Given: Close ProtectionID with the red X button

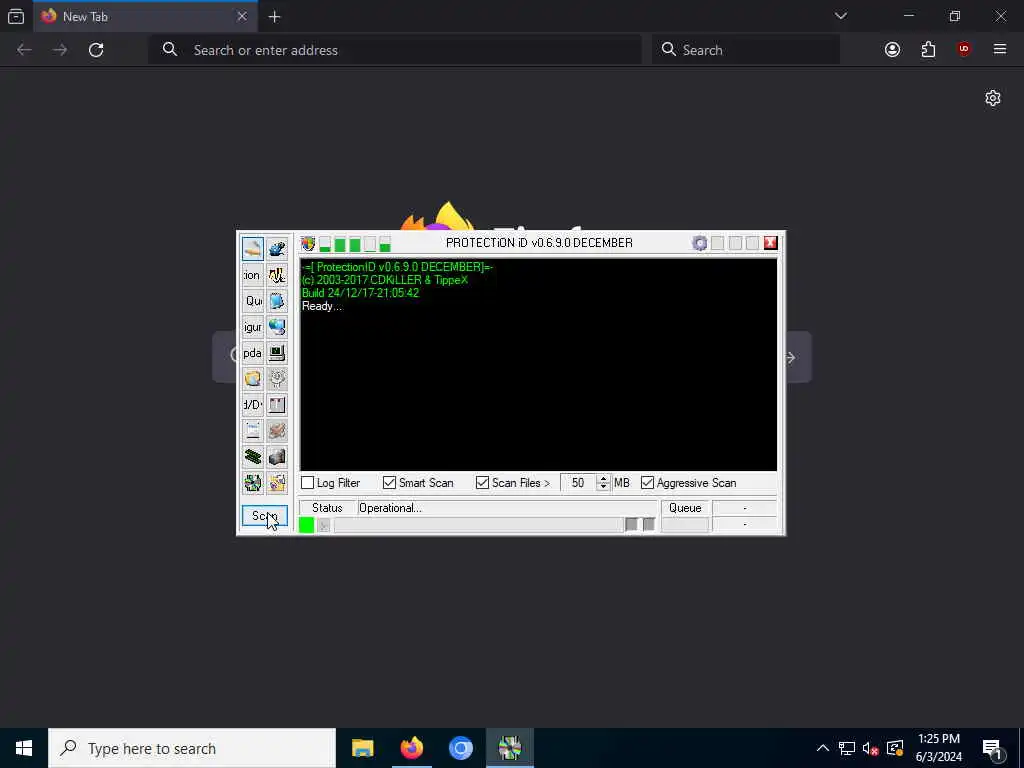Looking at the screenshot, I should click(771, 243).
